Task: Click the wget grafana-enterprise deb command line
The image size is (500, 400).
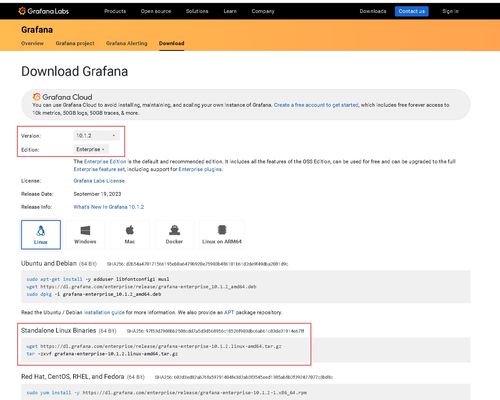Action: point(141,287)
